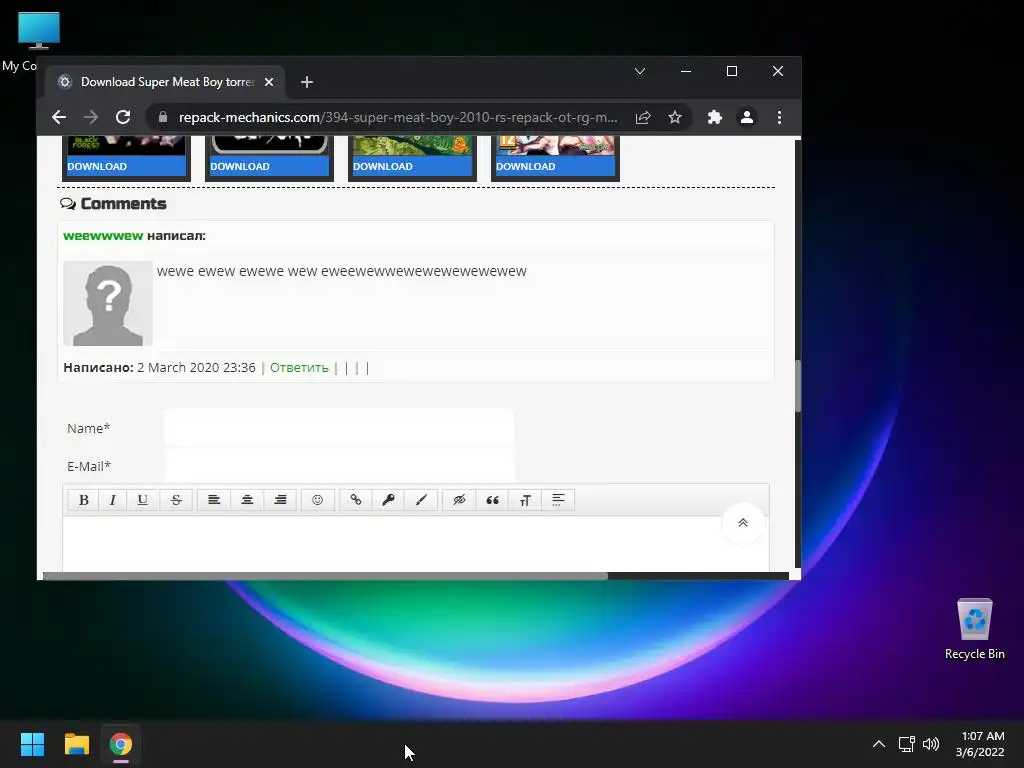This screenshot has width=1024, height=768.
Task: Align comment text left
Action: [x=214, y=500]
